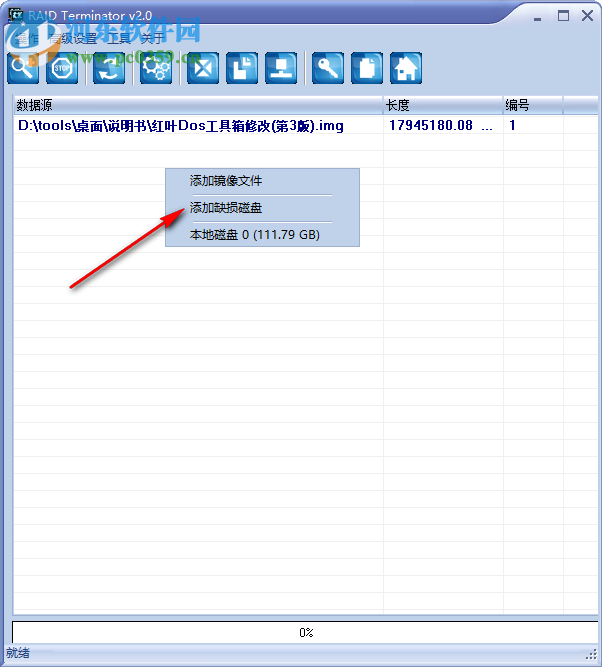Screen dimensions: 602x667
Task: Choose 添加缺损磁盘 from context menu
Action: (262, 208)
